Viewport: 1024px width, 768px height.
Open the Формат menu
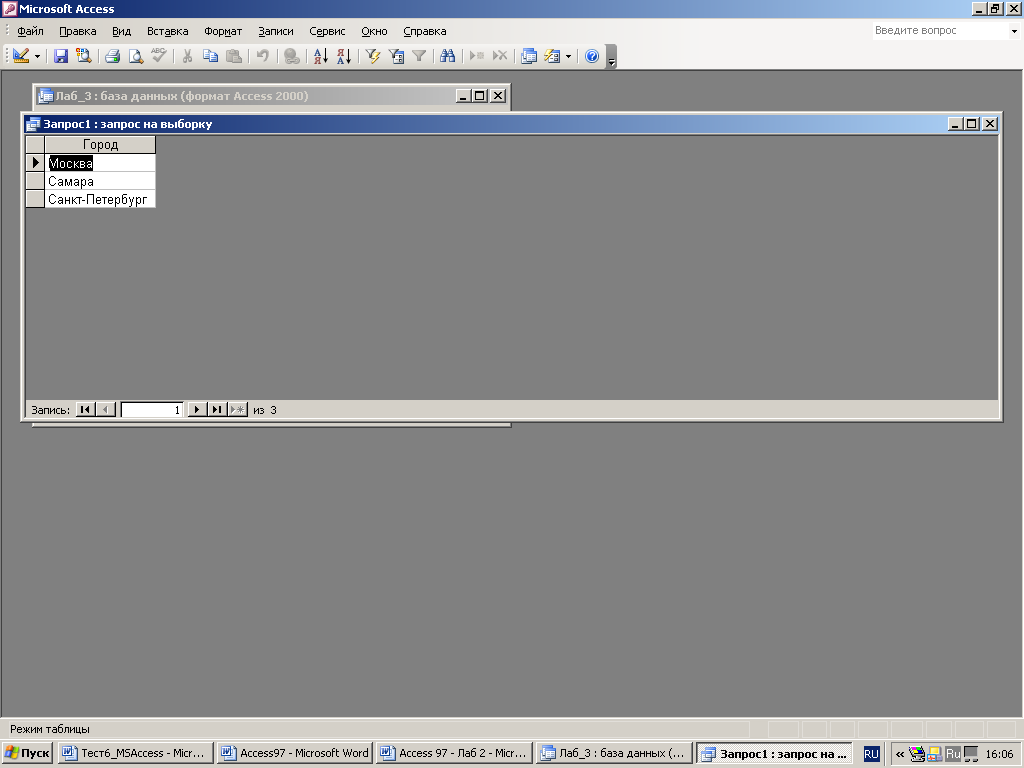[x=223, y=31]
